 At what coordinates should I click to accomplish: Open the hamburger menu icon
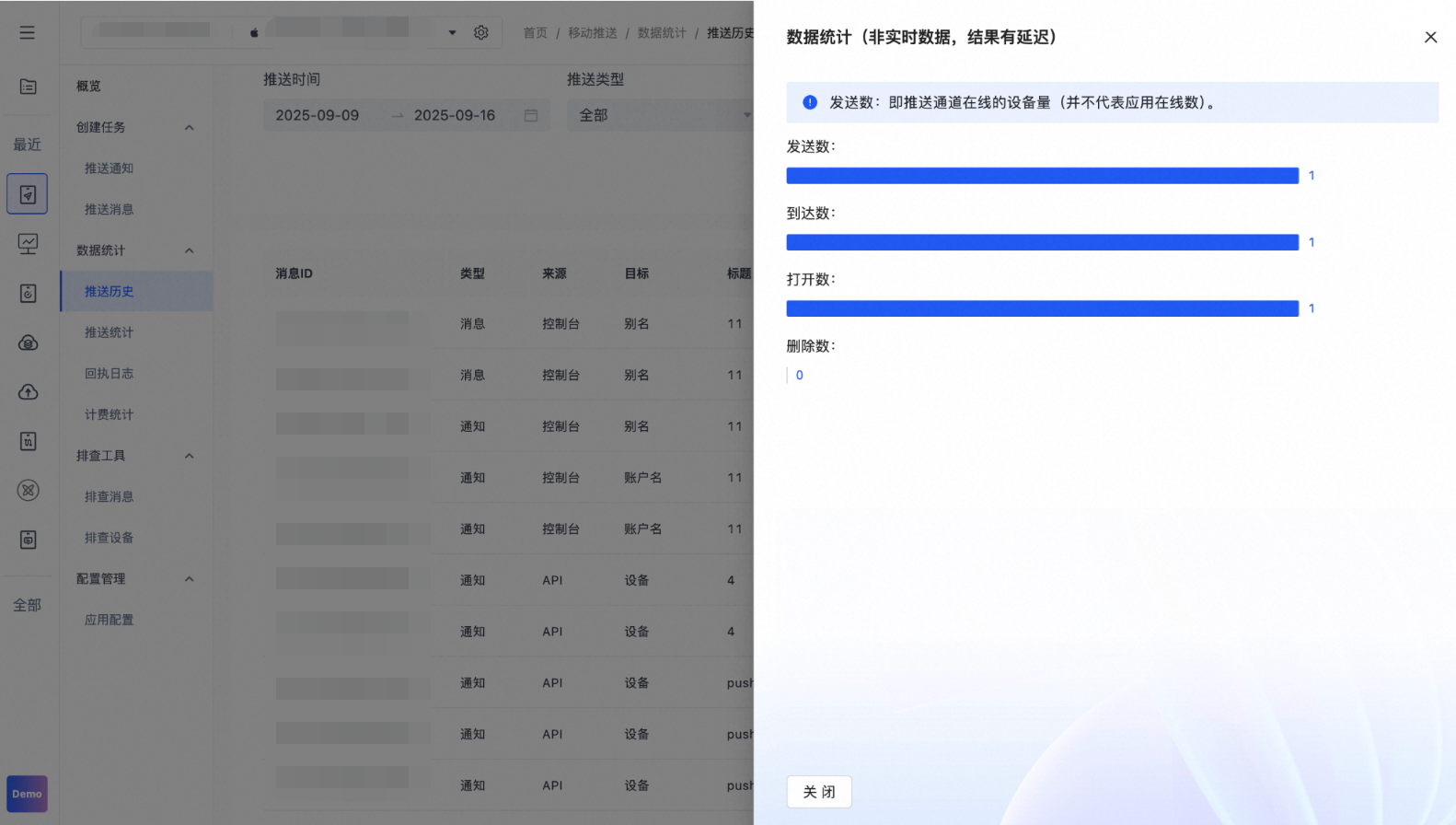pyautogui.click(x=28, y=32)
